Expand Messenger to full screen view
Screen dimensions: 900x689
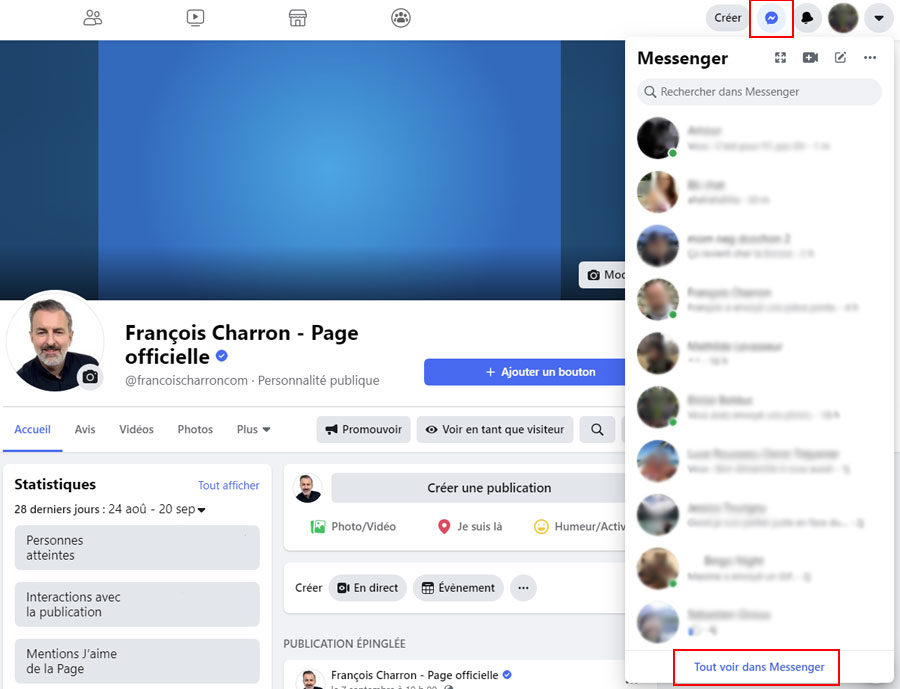(780, 58)
